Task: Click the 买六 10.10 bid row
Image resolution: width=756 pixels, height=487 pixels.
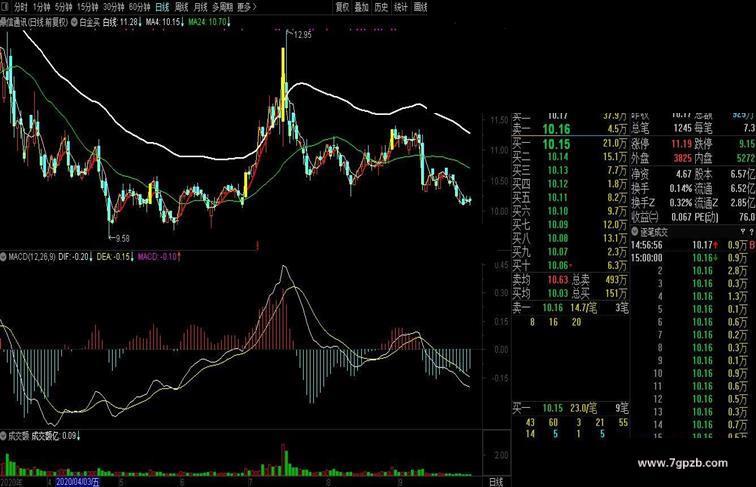Action: (570, 211)
